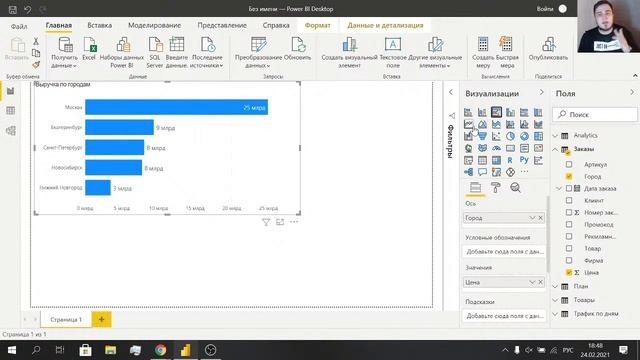Expand the План table
Screen dimensions: 640x360
click(556, 287)
